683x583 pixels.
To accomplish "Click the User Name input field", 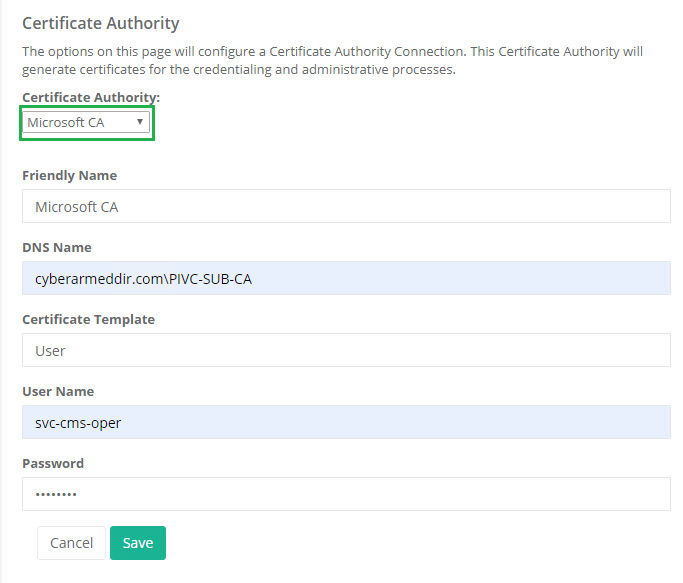I will point(346,422).
